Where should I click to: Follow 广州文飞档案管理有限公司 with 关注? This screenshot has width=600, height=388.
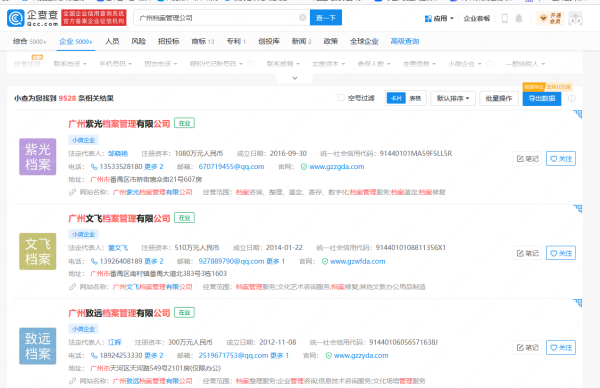561,253
